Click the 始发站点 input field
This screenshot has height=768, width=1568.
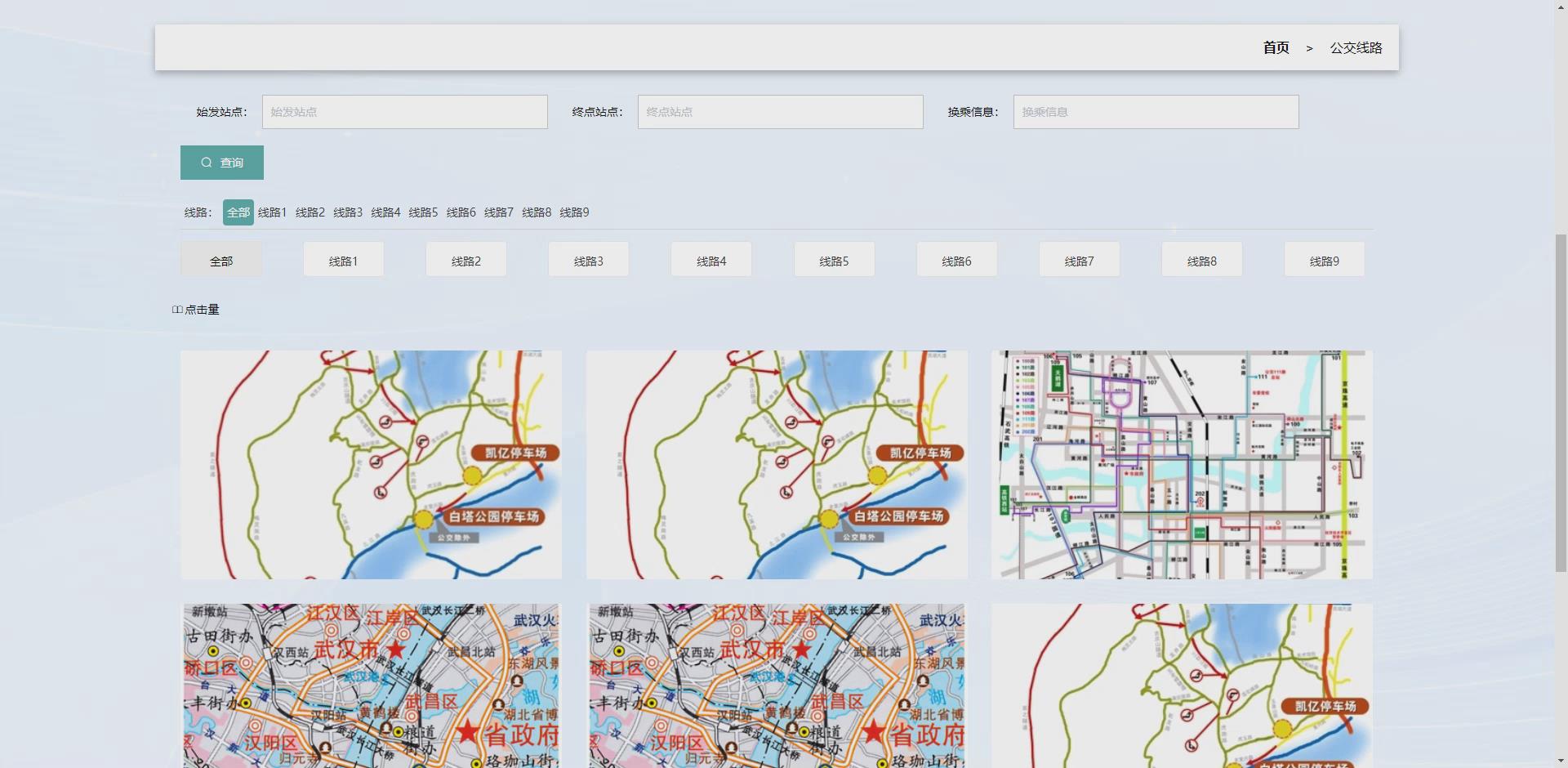(404, 112)
